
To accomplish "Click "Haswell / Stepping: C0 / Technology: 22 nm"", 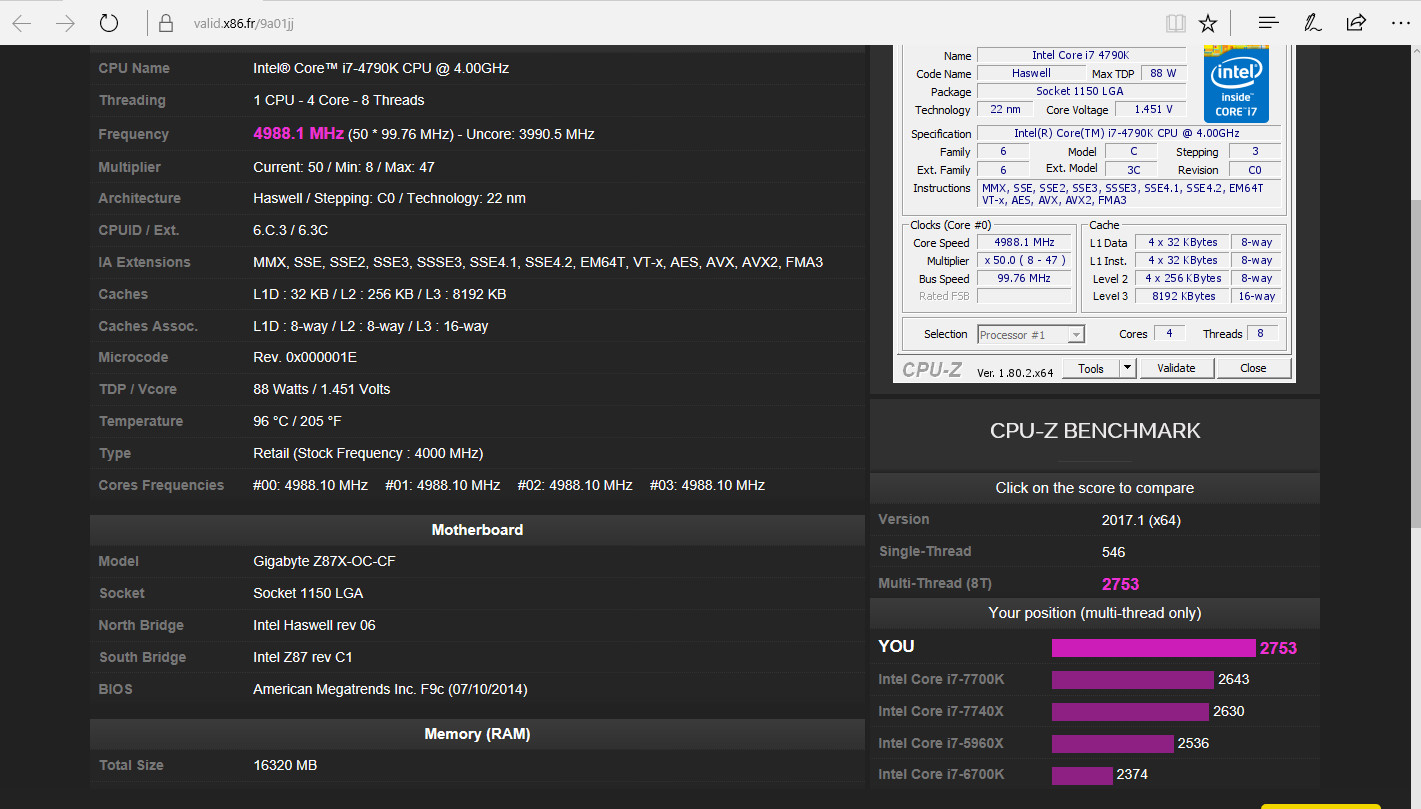I will coord(389,198).
